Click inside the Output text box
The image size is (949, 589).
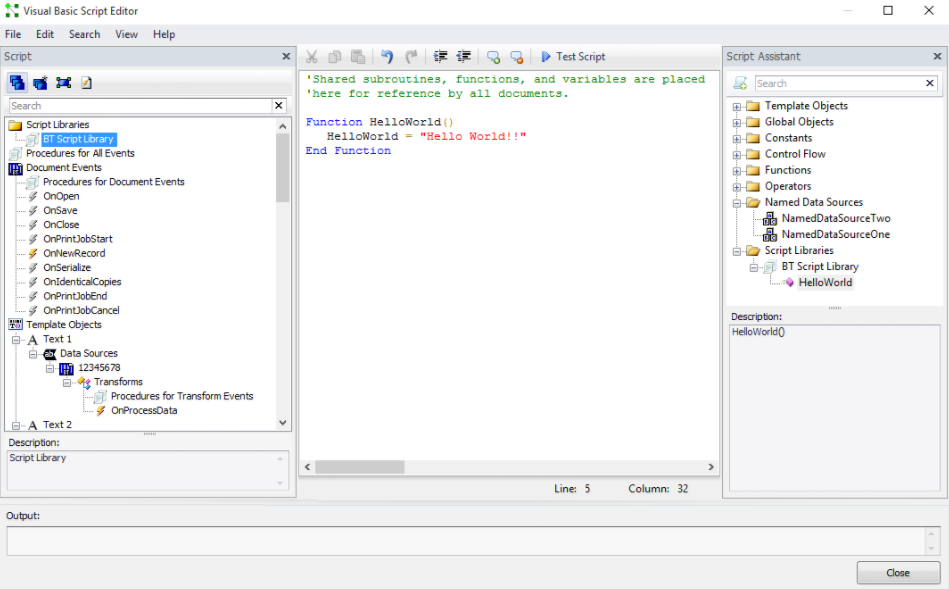click(x=465, y=541)
